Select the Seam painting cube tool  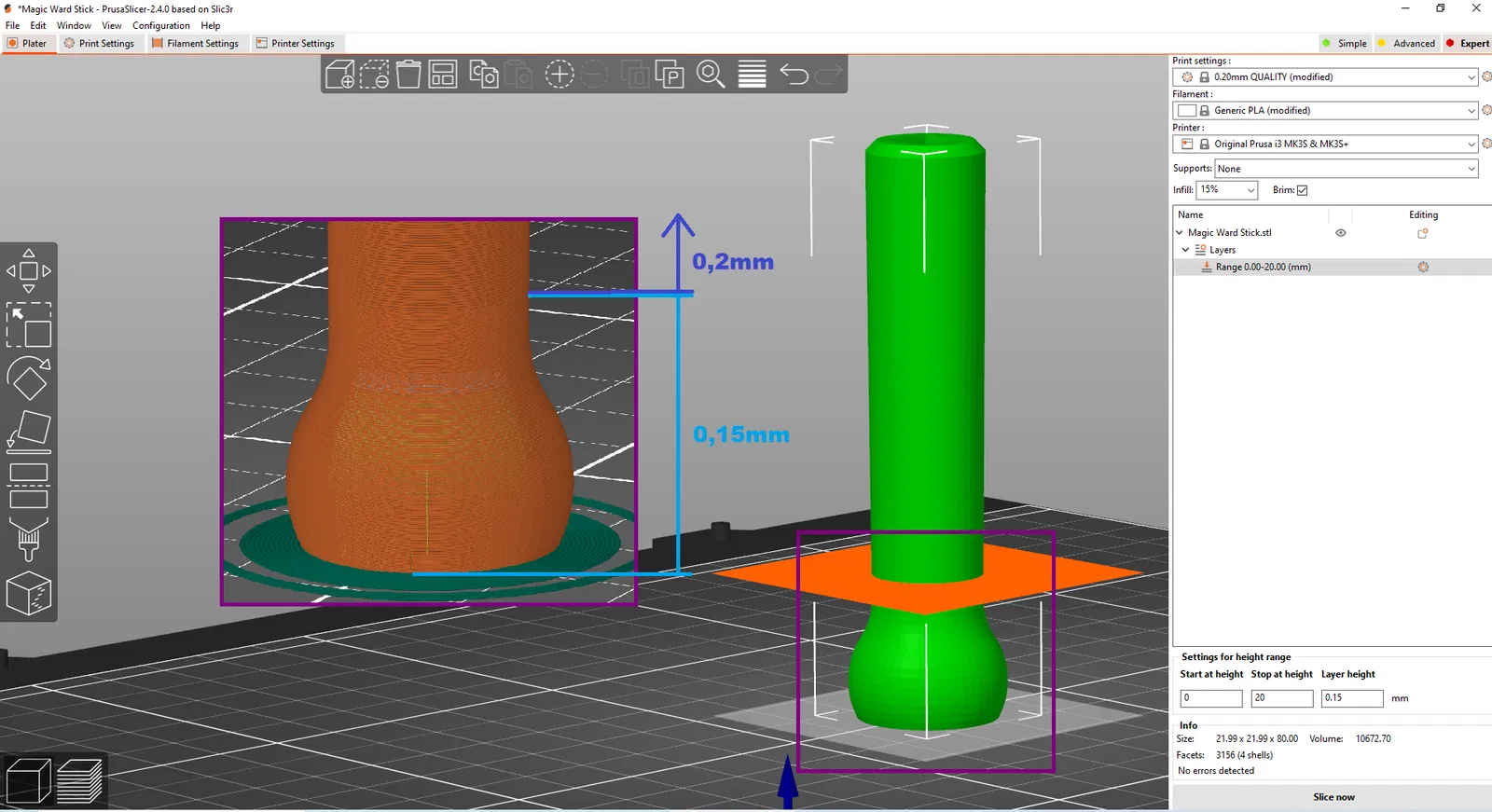click(x=29, y=594)
